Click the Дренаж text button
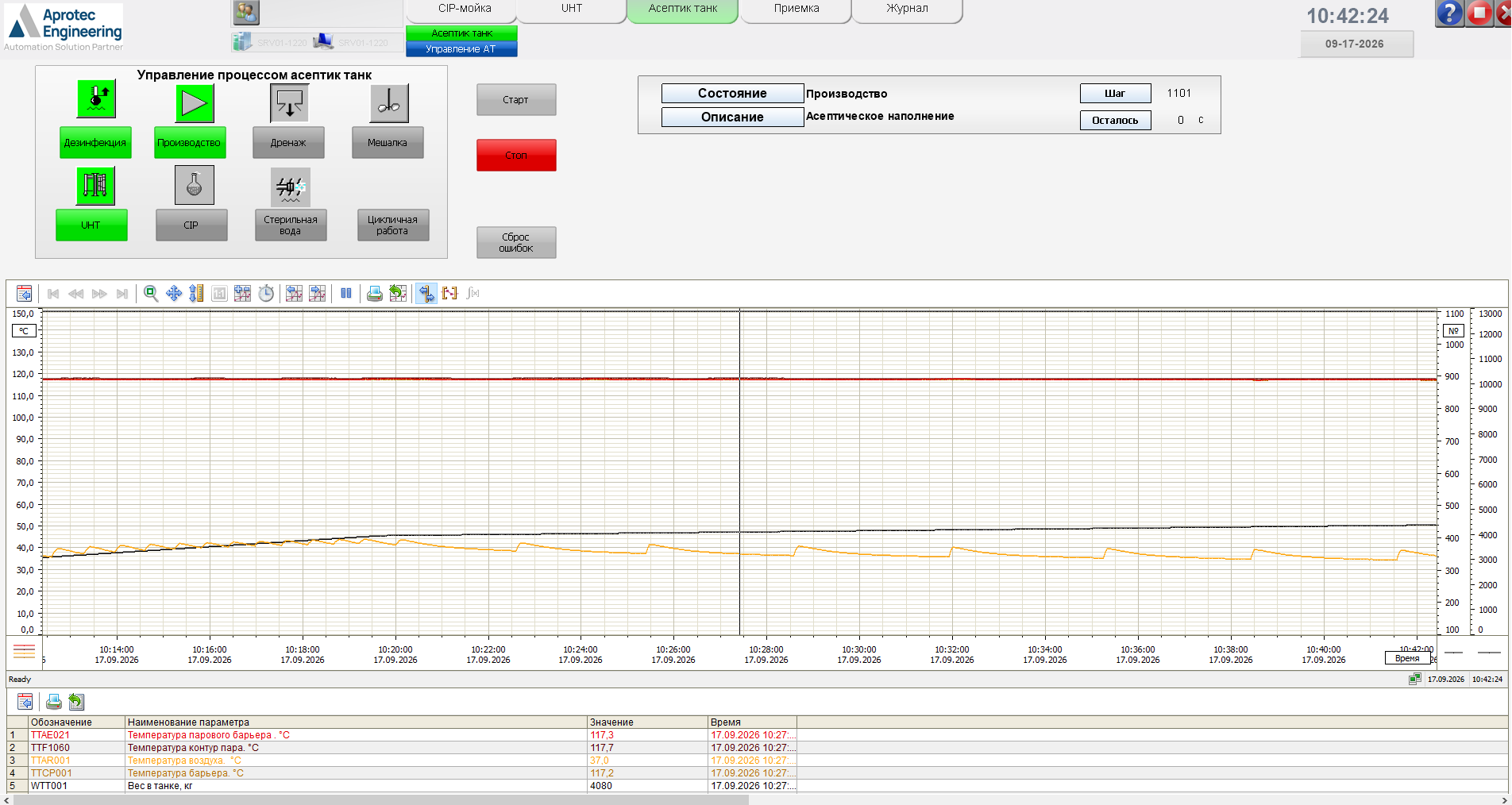This screenshot has height=805, width=1512. (x=288, y=143)
